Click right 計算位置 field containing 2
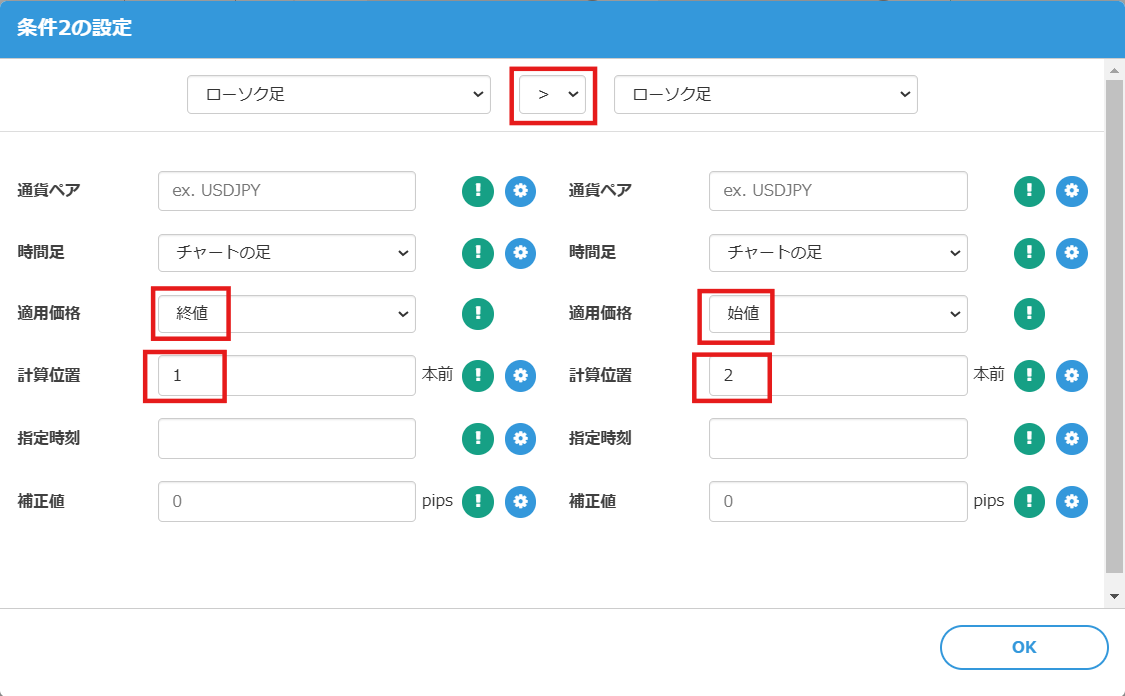This screenshot has height=696, width=1125. (x=838, y=376)
